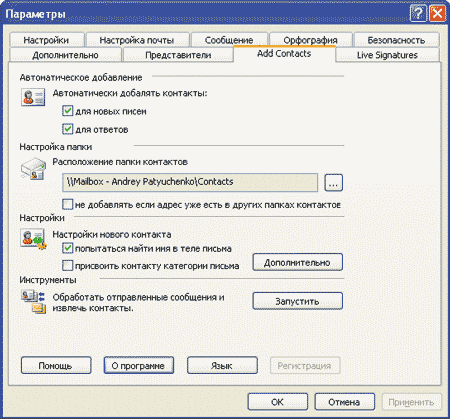Switch to the Орфография tab
The height and width of the screenshot is (419, 450).
(x=311, y=40)
